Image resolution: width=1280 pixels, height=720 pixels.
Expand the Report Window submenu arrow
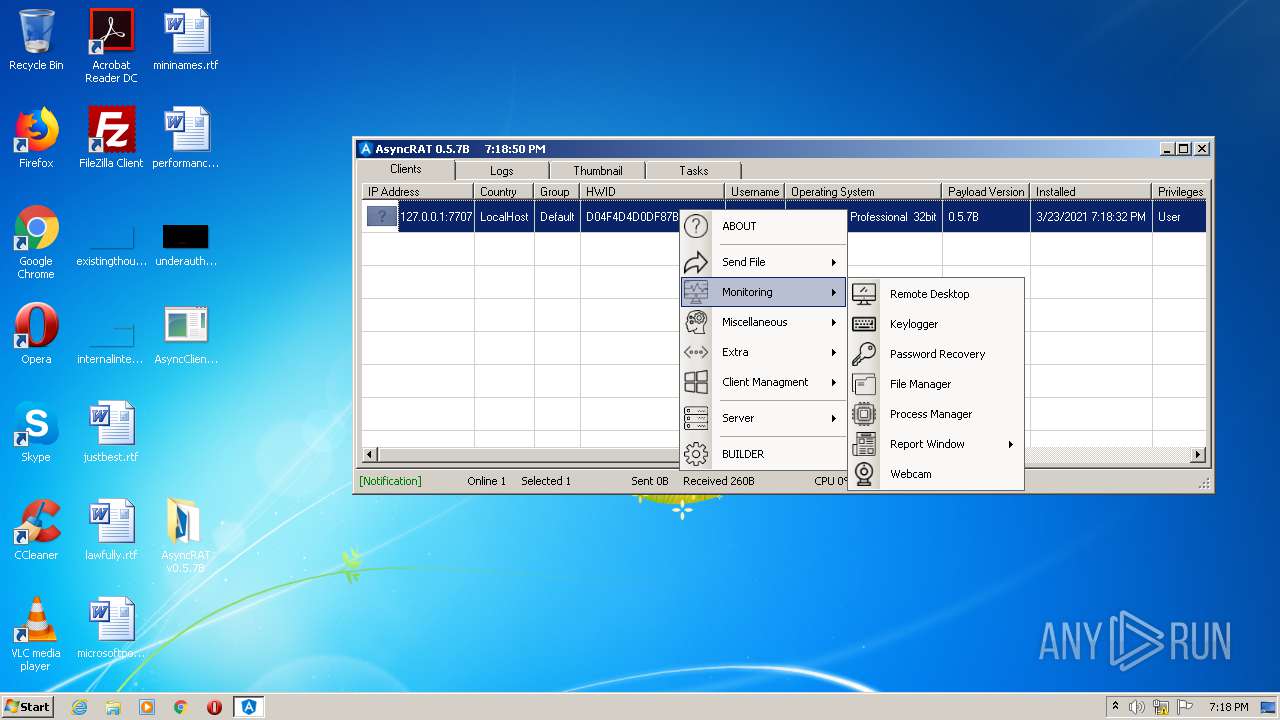pos(1011,444)
